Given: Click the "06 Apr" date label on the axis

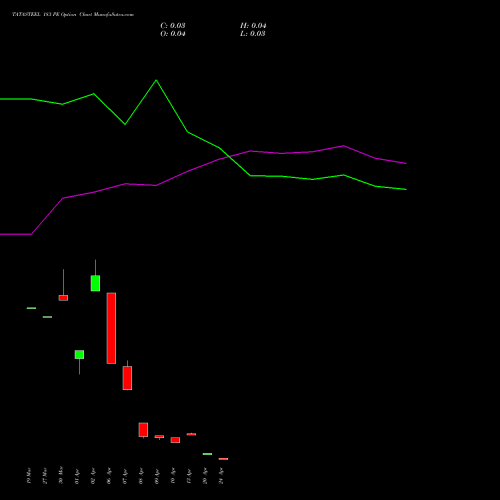Looking at the screenshot, I should coord(109,476).
